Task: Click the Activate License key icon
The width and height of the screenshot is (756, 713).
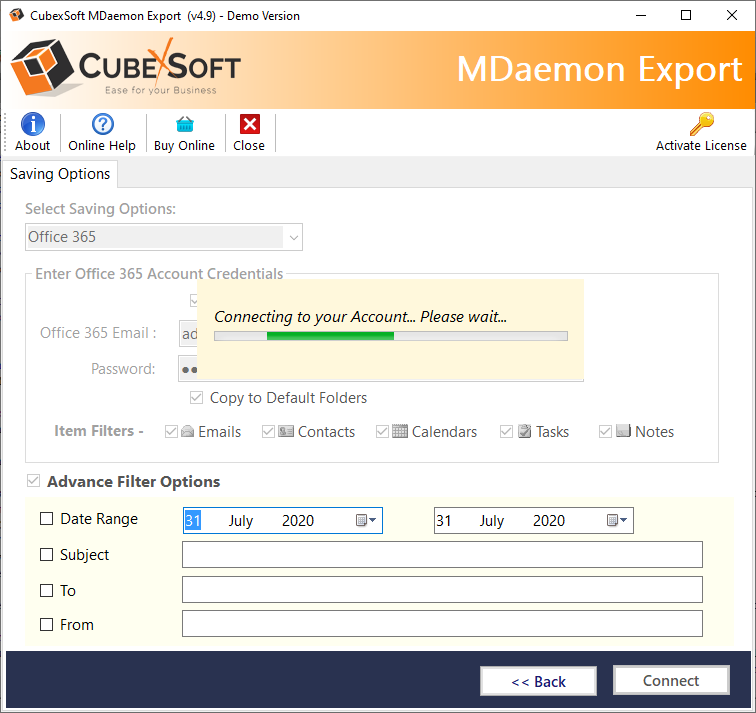Action: tap(701, 124)
